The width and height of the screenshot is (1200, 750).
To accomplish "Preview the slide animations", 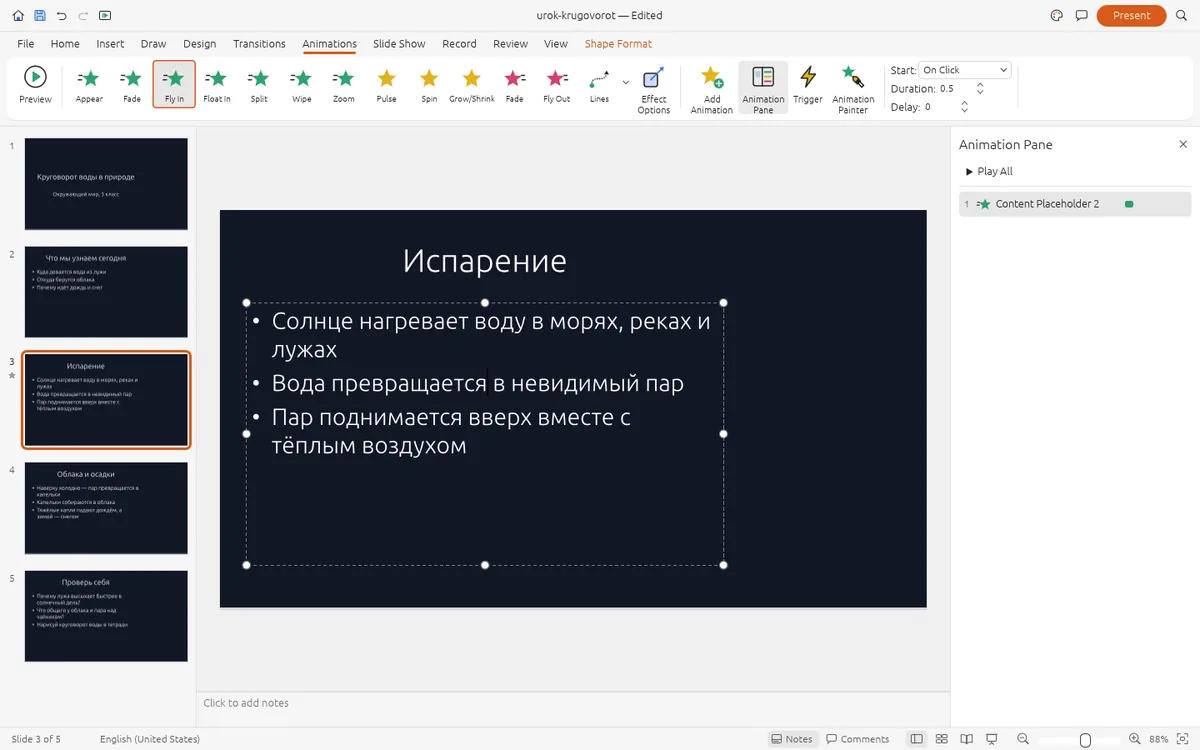I will pos(35,85).
